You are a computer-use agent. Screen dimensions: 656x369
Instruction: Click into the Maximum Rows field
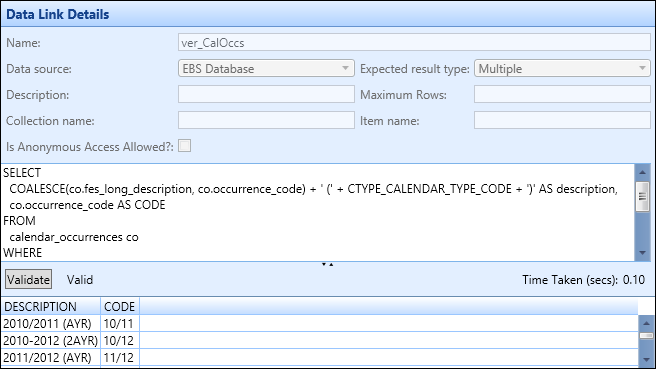pyautogui.click(x=562, y=95)
